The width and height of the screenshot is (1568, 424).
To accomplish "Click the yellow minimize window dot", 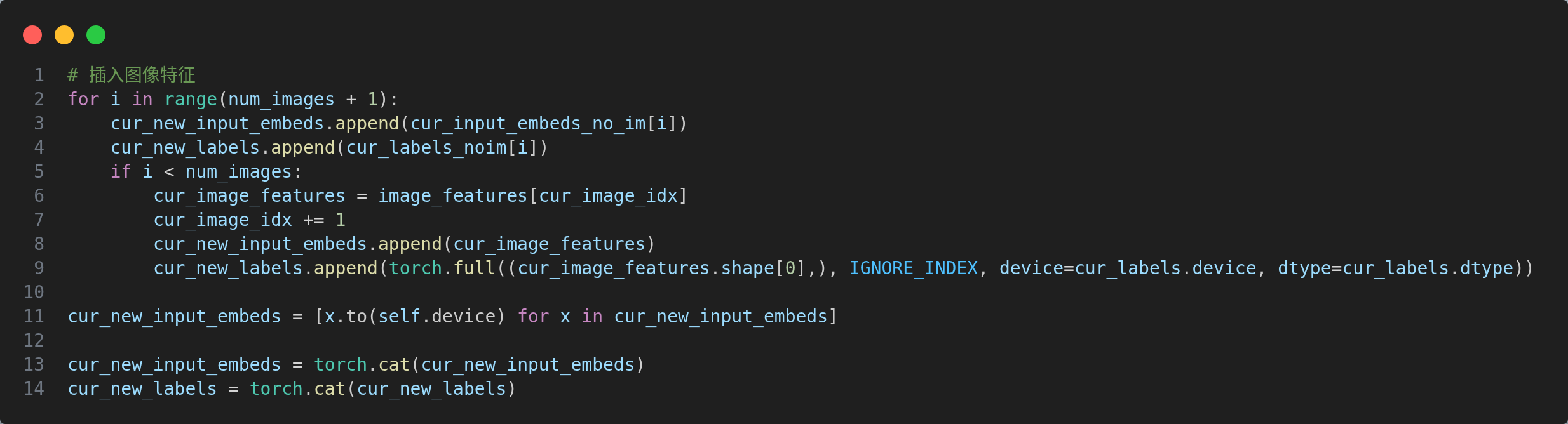I will 64,35.
